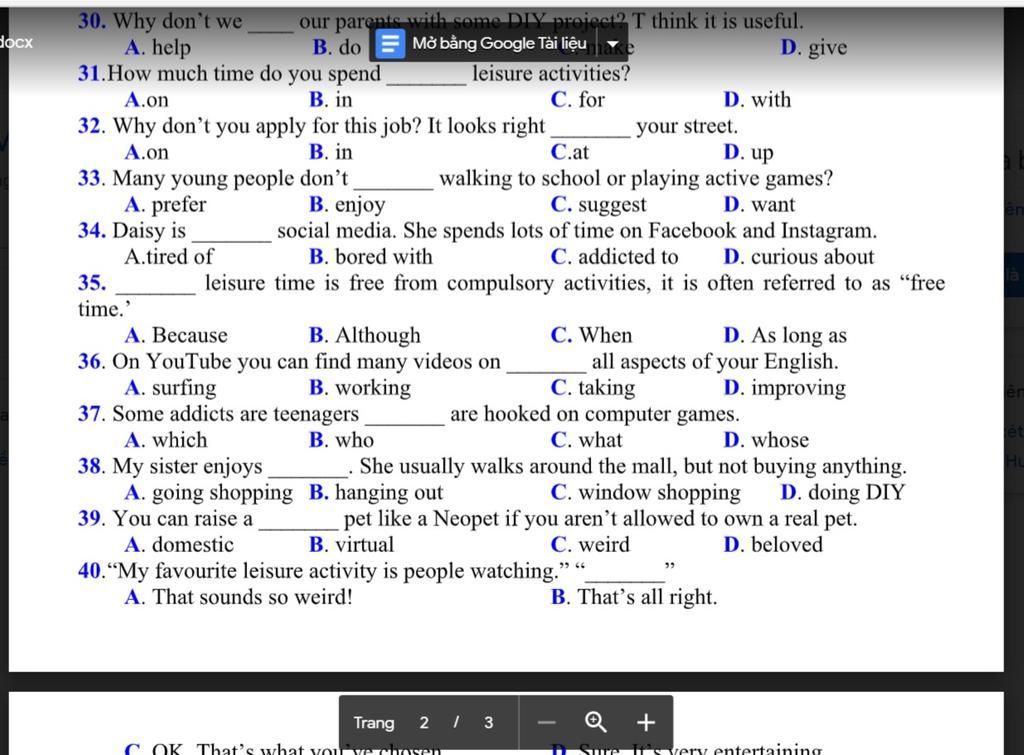
Task: Click answer A. which in question 37
Action: [x=166, y=440]
